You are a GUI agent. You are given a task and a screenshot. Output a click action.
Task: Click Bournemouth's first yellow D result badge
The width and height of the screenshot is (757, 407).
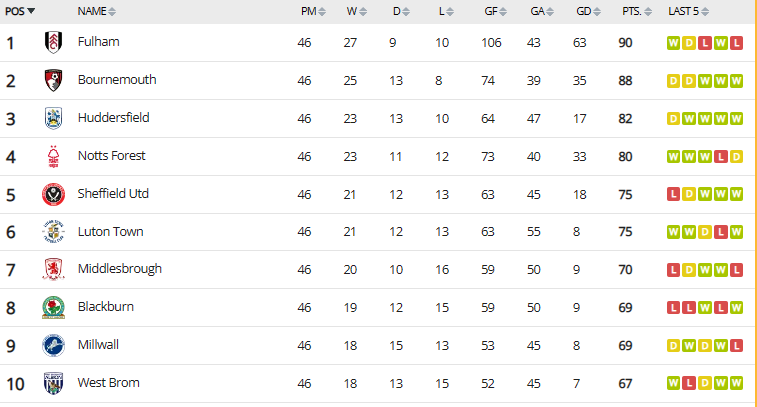(x=673, y=81)
